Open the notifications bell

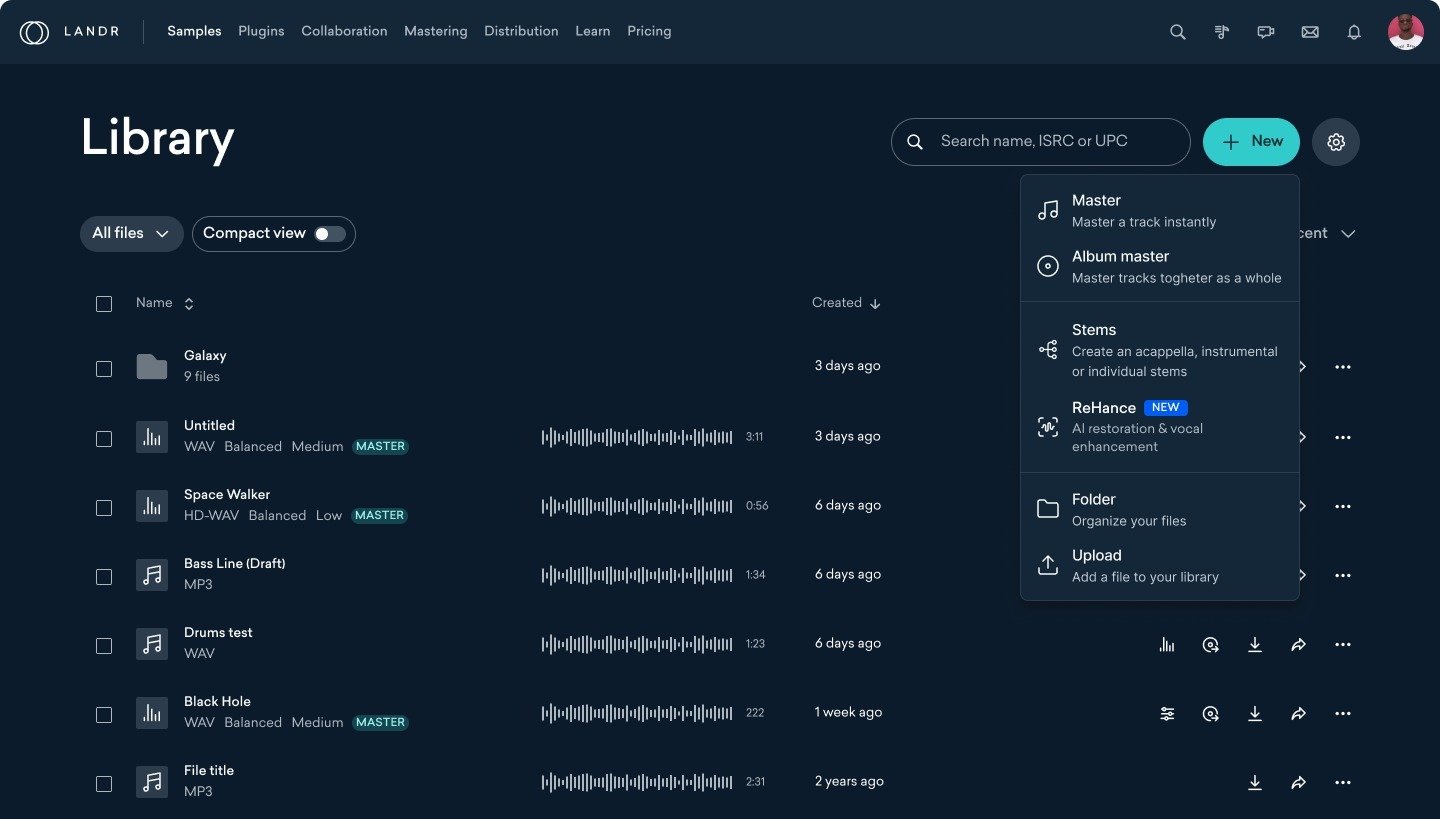click(1354, 32)
